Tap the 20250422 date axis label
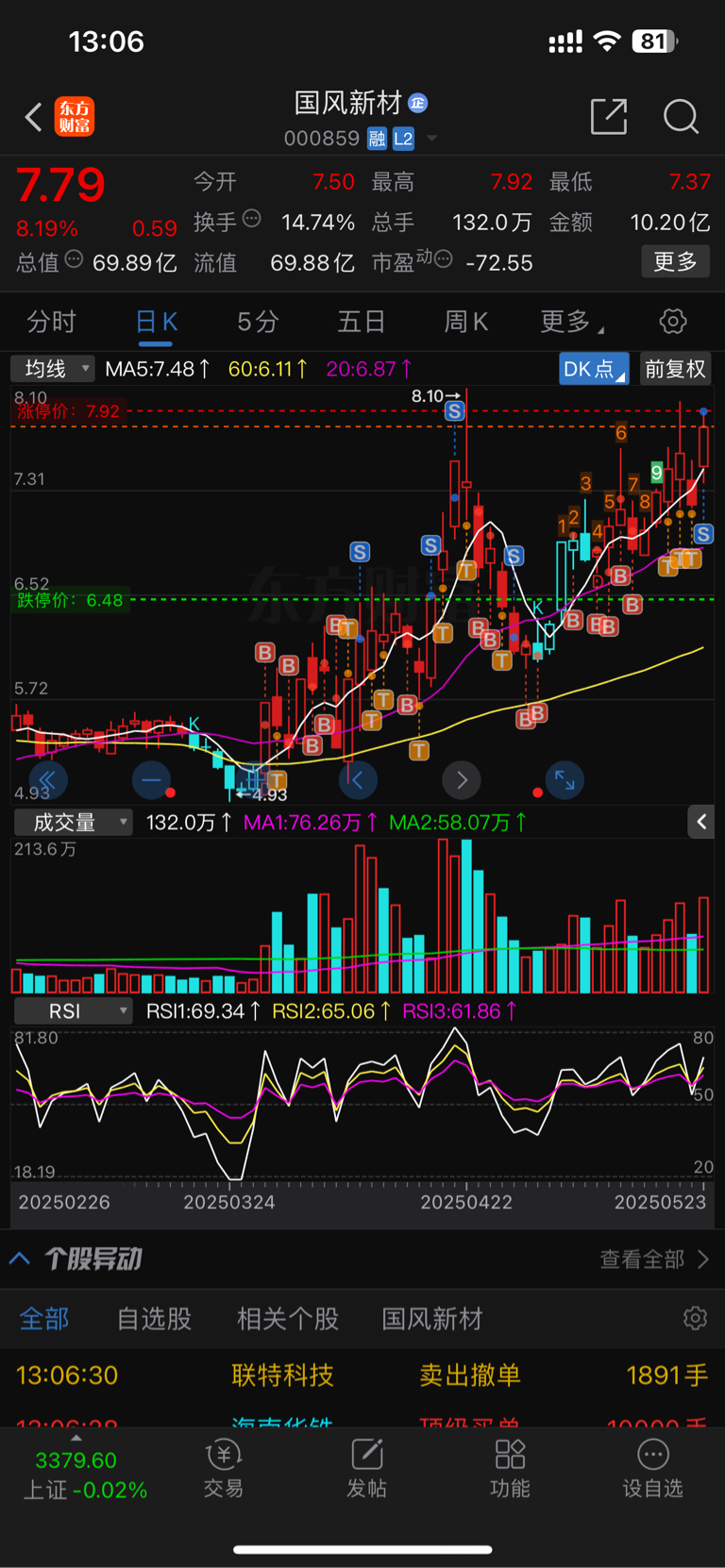This screenshot has height=1568, width=725. (466, 1202)
